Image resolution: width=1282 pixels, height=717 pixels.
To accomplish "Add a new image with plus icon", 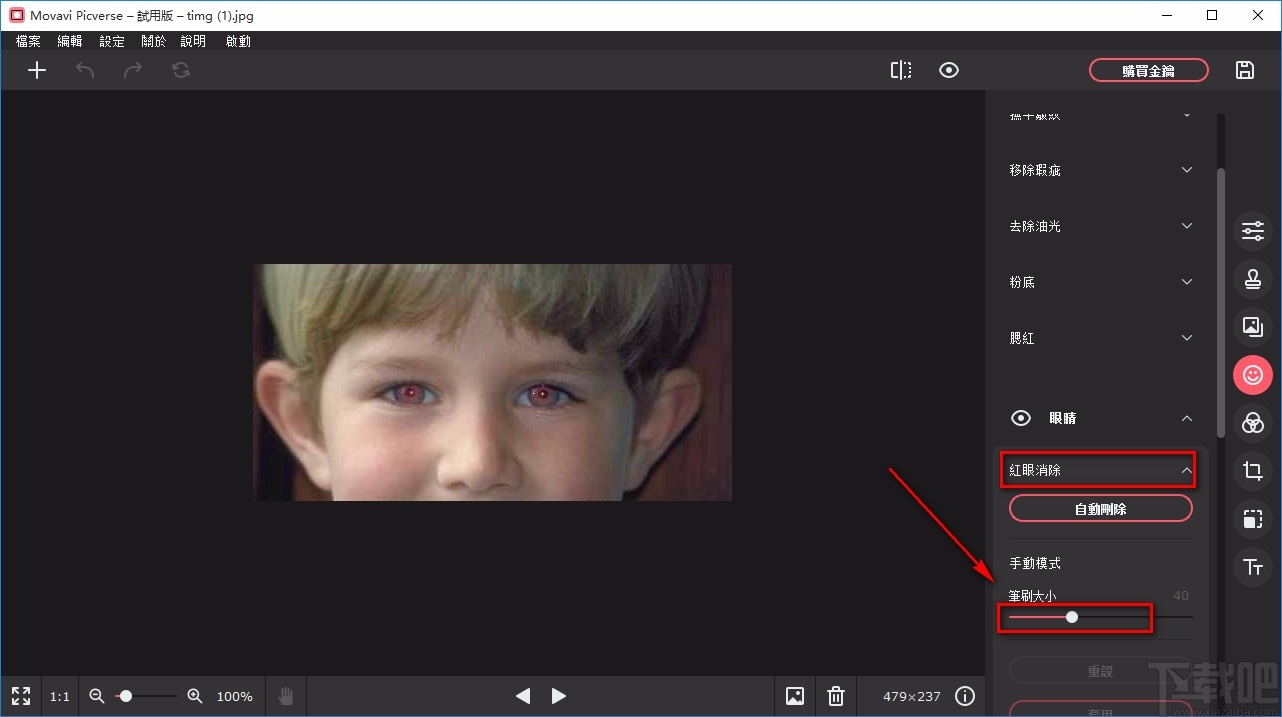I will click(x=37, y=70).
